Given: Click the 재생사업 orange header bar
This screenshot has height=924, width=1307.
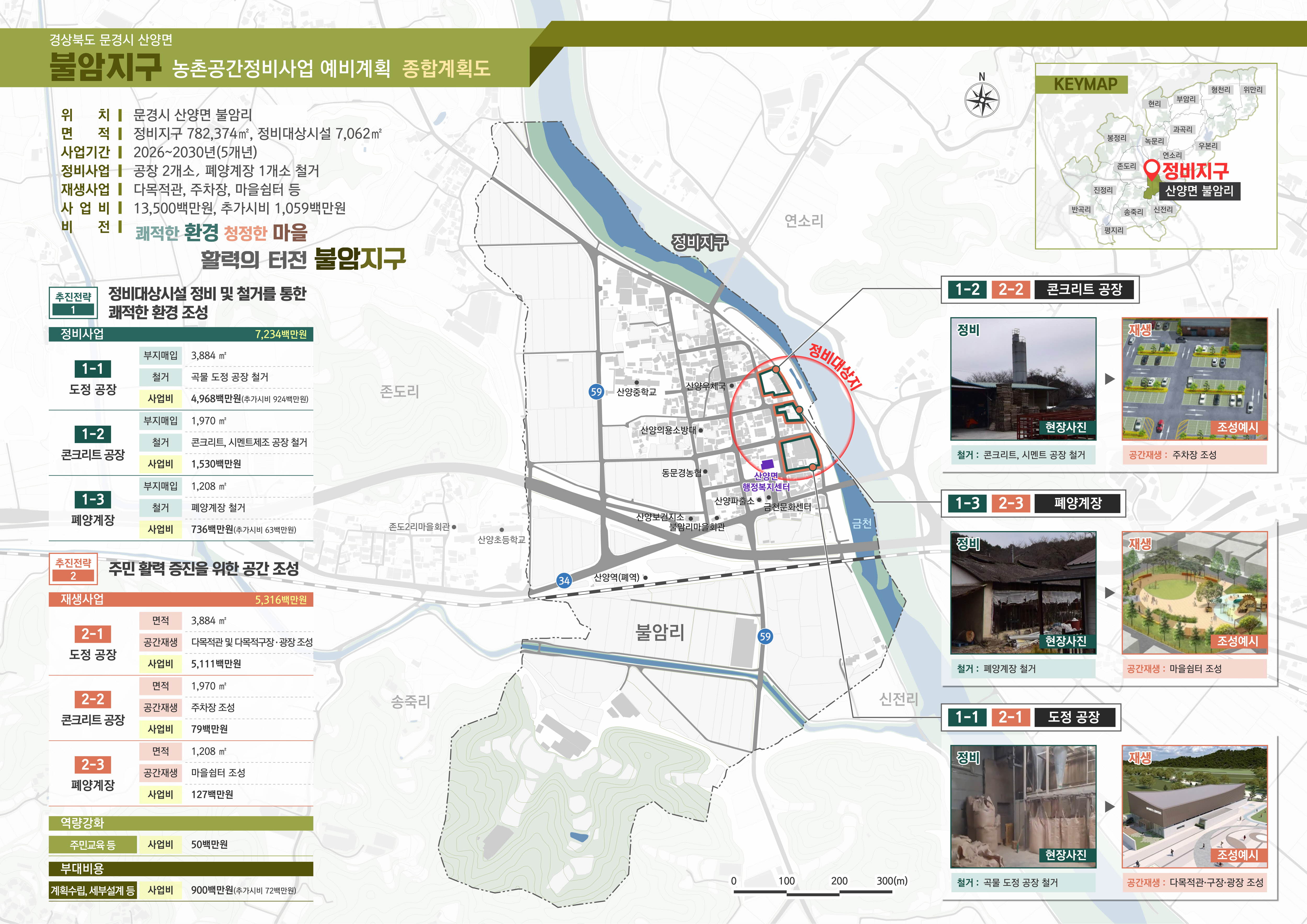Looking at the screenshot, I should tap(181, 599).
